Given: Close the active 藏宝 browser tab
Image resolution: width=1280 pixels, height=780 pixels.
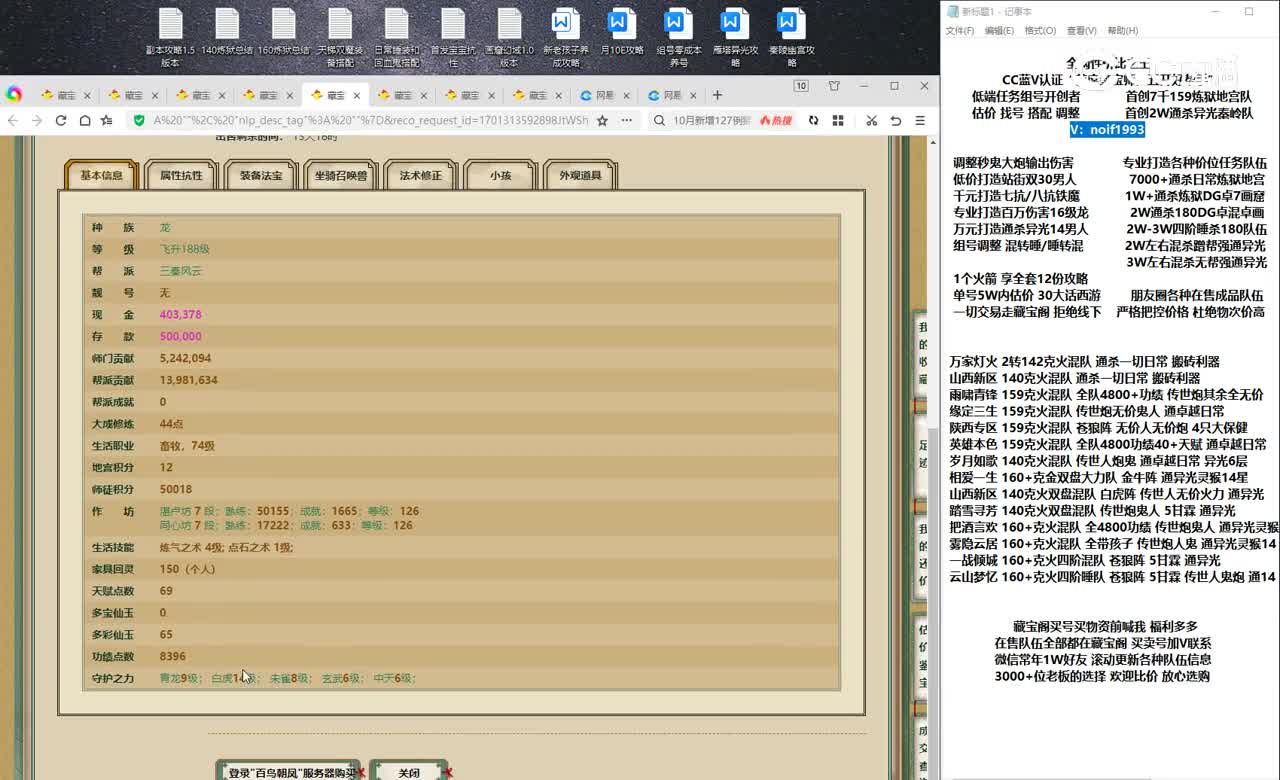Looking at the screenshot, I should pos(359,96).
